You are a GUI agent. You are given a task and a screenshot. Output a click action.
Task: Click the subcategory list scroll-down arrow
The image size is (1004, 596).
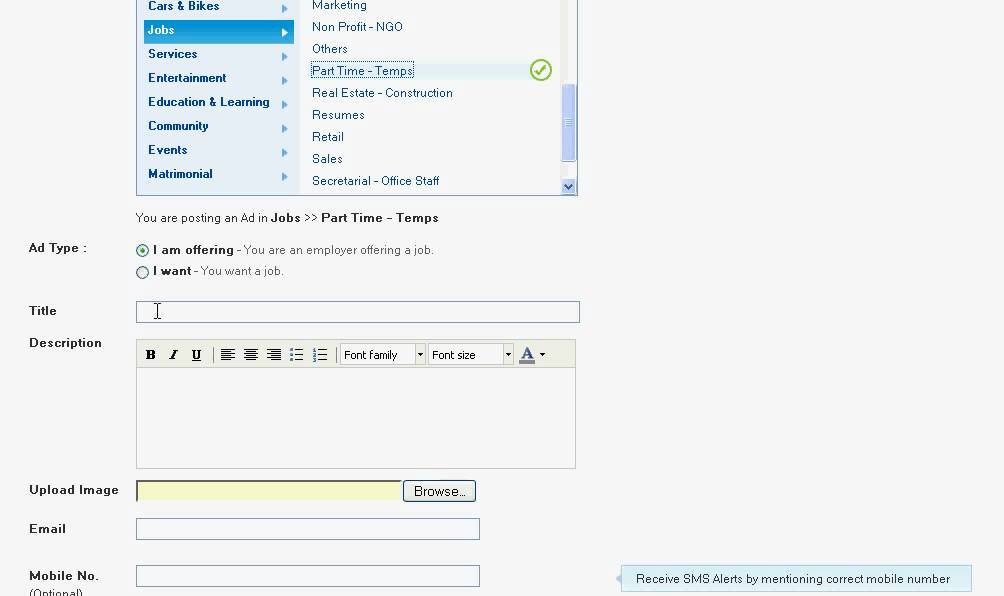point(569,187)
